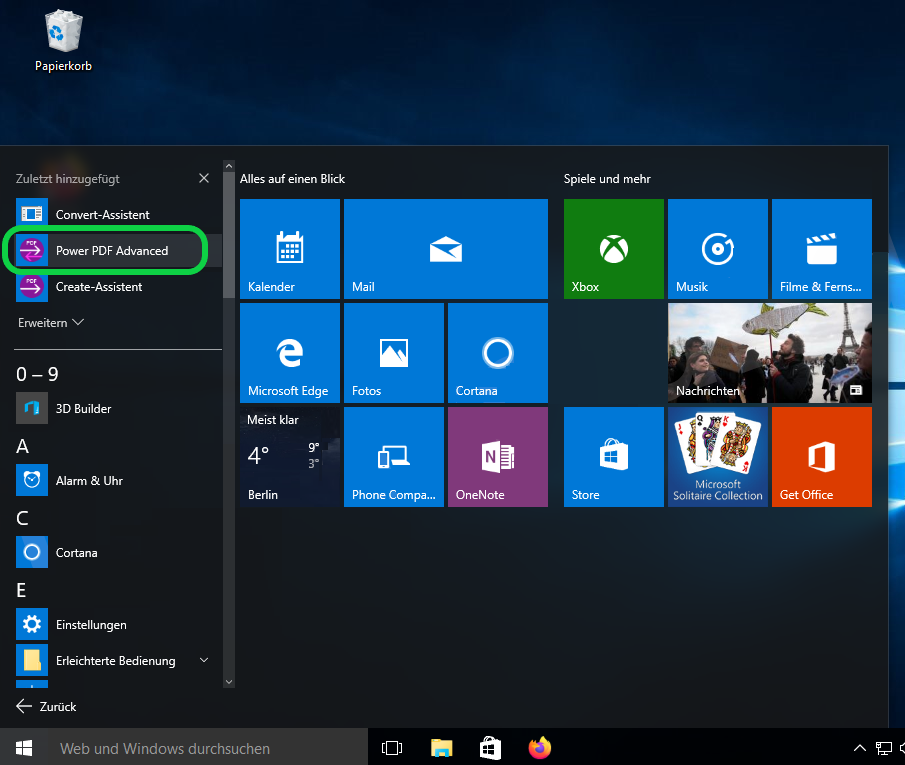Screen dimensions: 905x765
Task: Click the app list scroll up arrow
Action: coord(229,166)
